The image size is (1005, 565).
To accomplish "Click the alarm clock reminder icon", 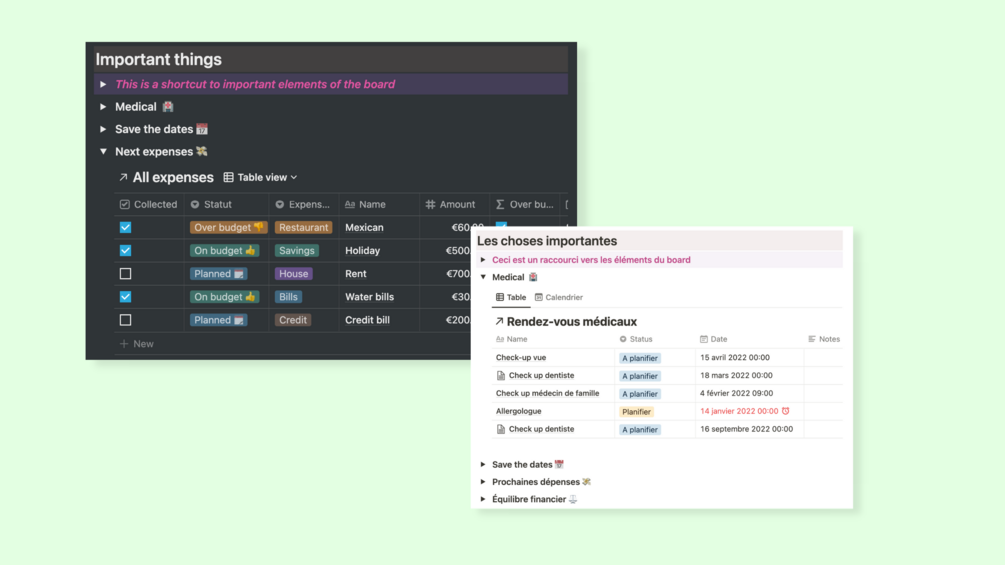I will [x=786, y=411].
